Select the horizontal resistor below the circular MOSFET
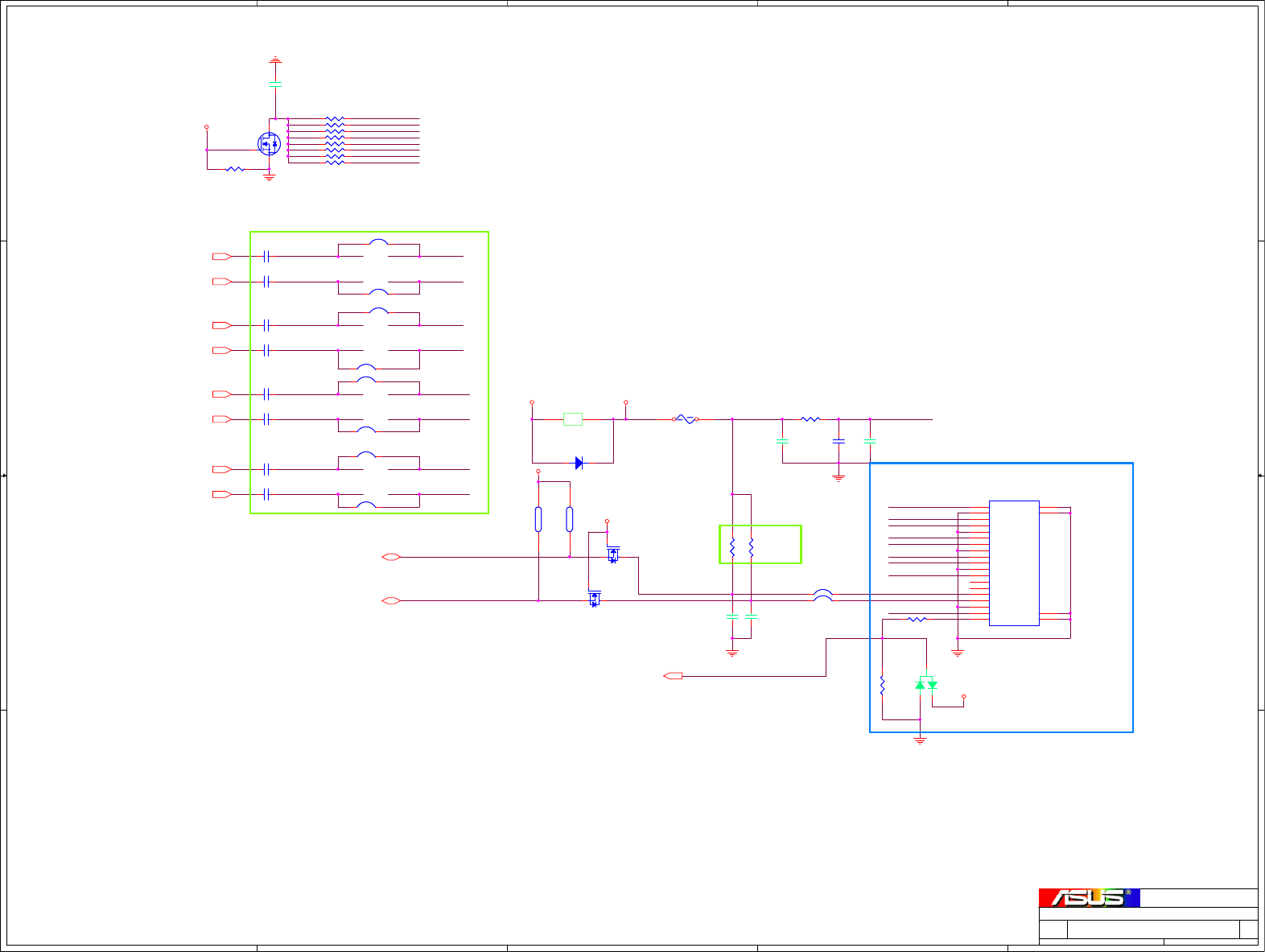 (235, 169)
